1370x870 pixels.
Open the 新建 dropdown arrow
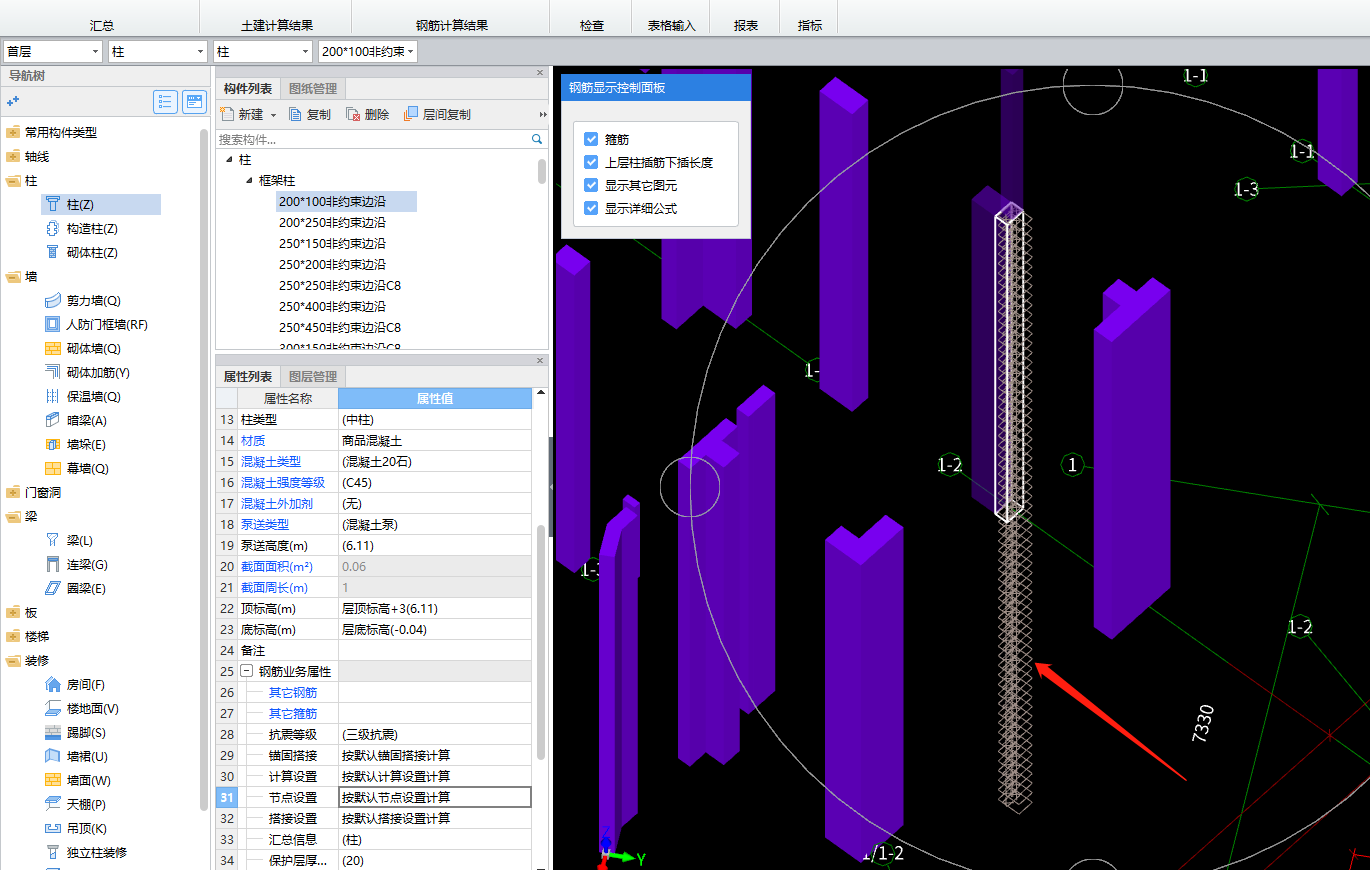[271, 115]
